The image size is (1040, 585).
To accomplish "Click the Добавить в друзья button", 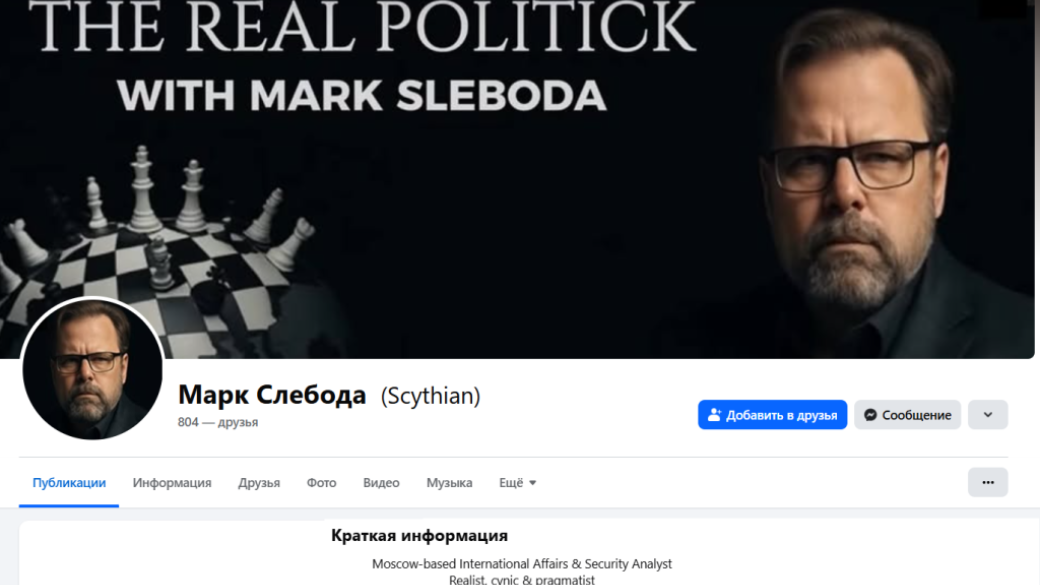I will [x=772, y=415].
